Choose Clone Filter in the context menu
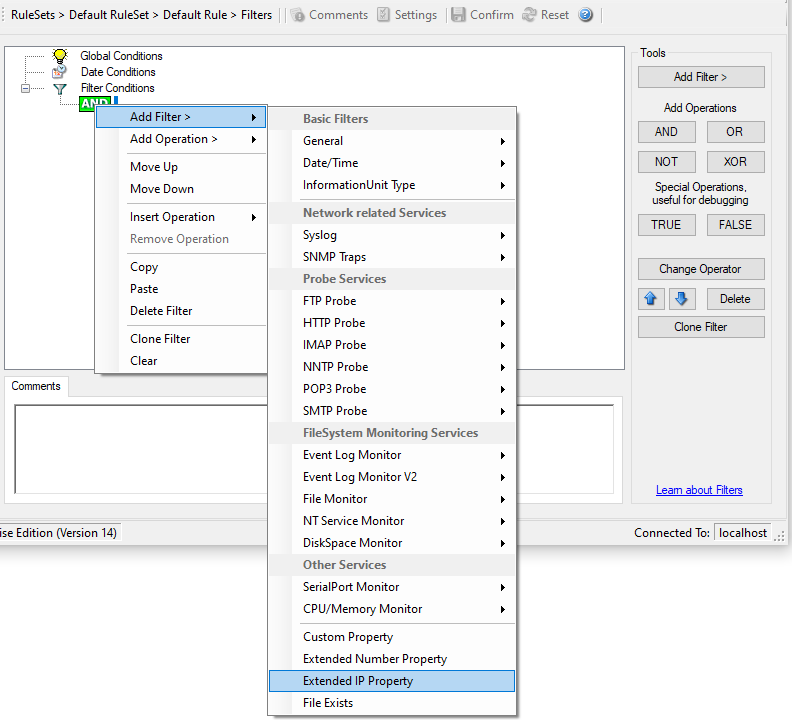The width and height of the screenshot is (792, 720). coord(160,339)
